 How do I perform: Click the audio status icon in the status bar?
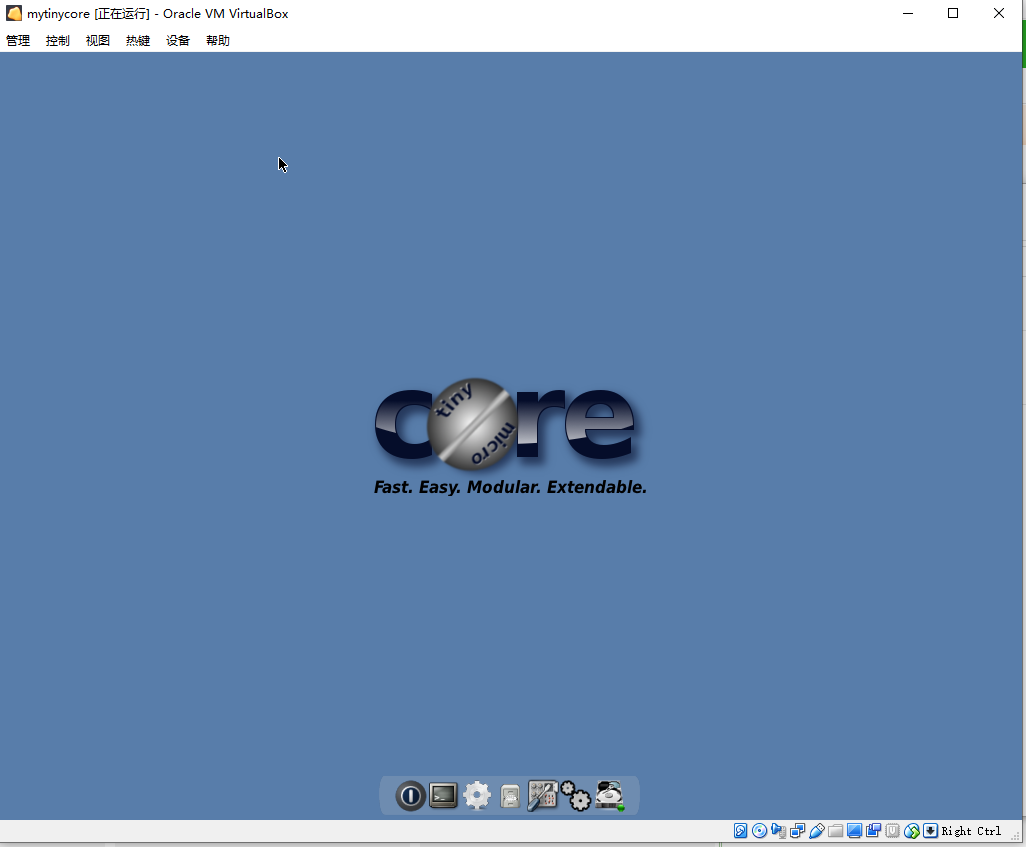pyautogui.click(x=778, y=830)
